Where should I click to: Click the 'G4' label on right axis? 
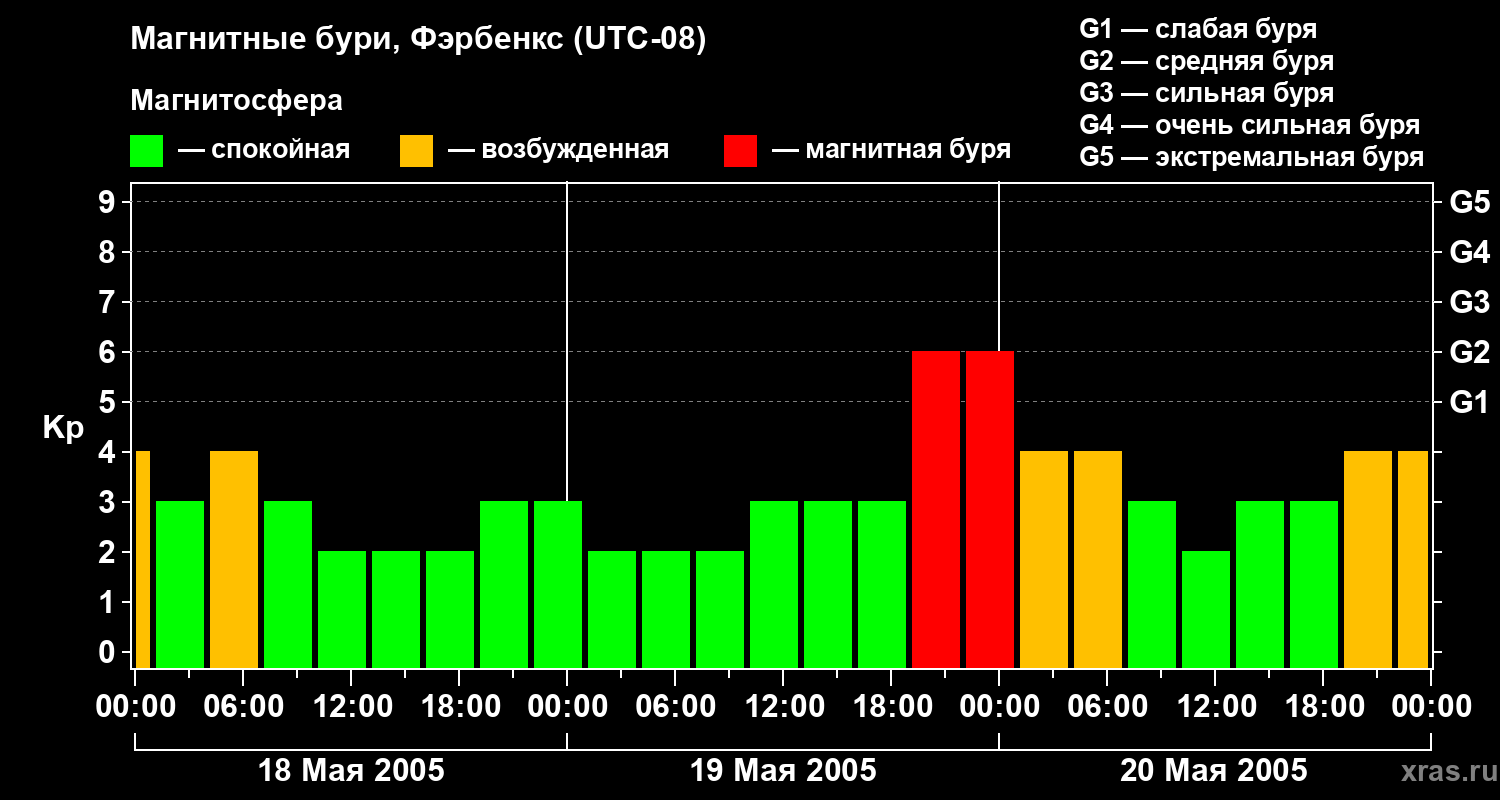1470,252
